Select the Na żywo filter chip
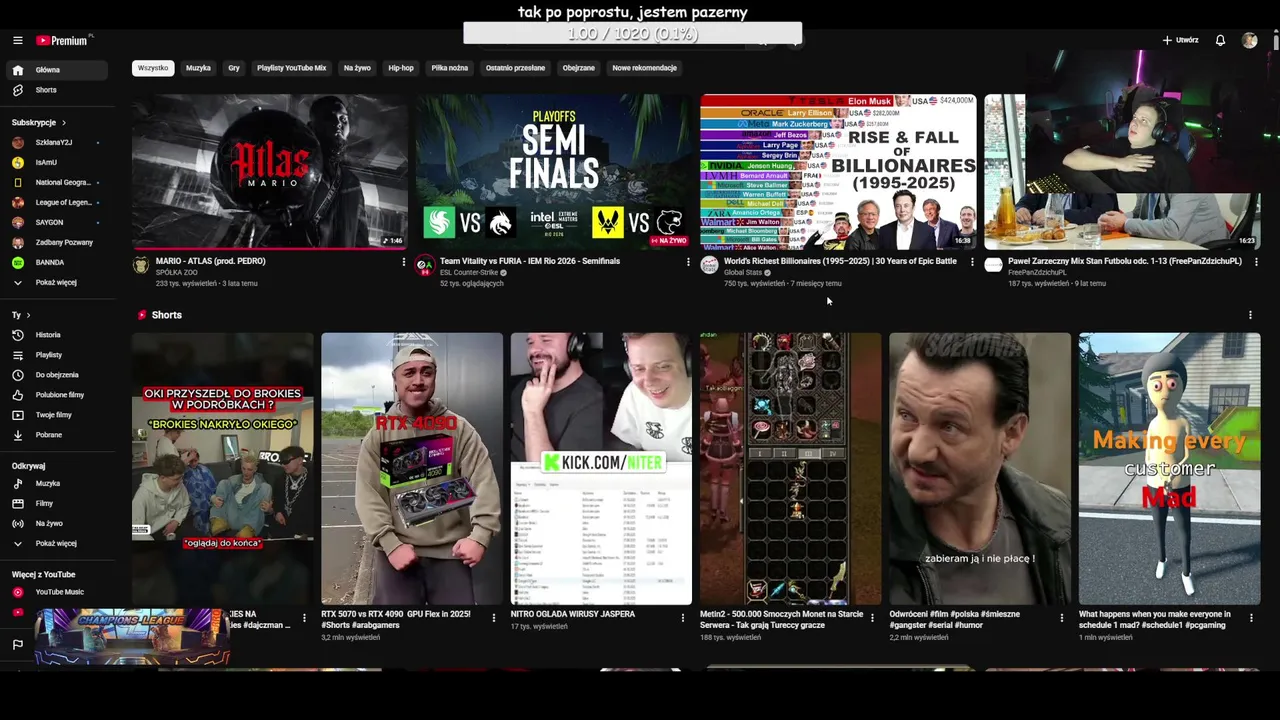 click(x=357, y=68)
